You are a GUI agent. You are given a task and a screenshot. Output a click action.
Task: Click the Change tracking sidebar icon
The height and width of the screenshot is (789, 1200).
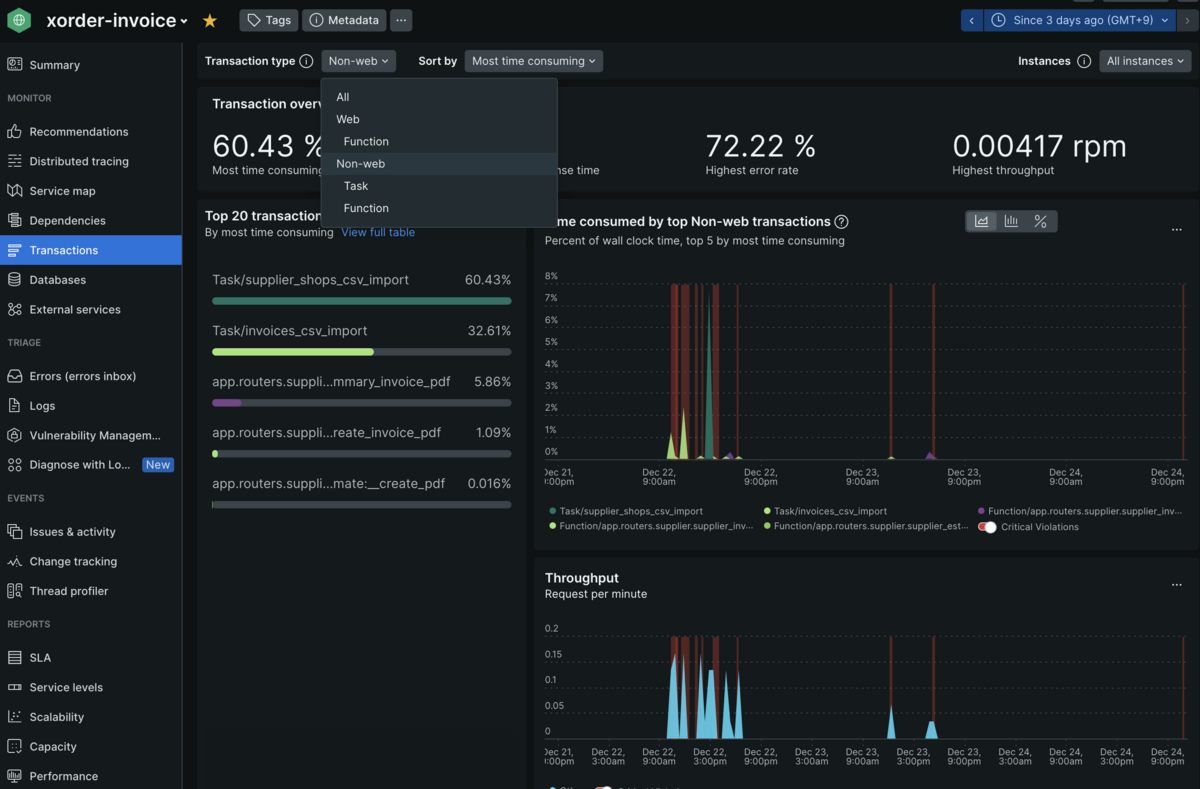(14, 561)
